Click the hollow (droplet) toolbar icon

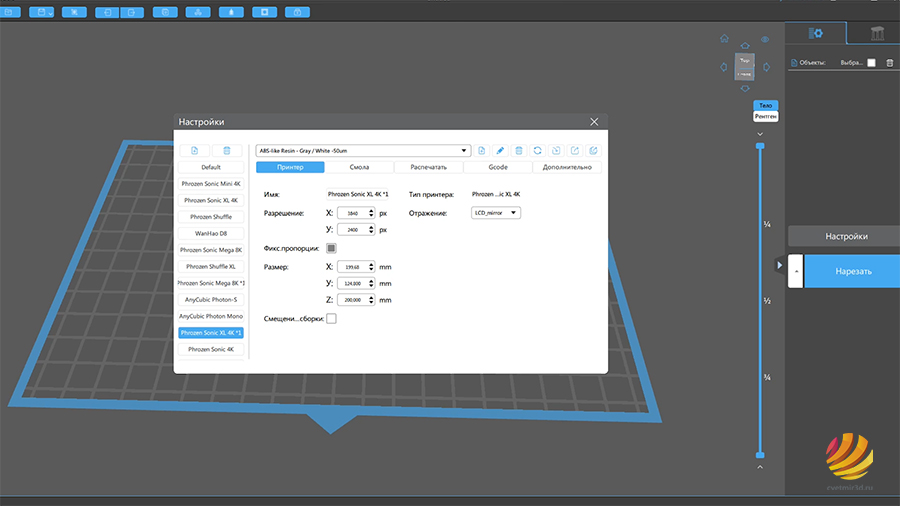click(231, 12)
